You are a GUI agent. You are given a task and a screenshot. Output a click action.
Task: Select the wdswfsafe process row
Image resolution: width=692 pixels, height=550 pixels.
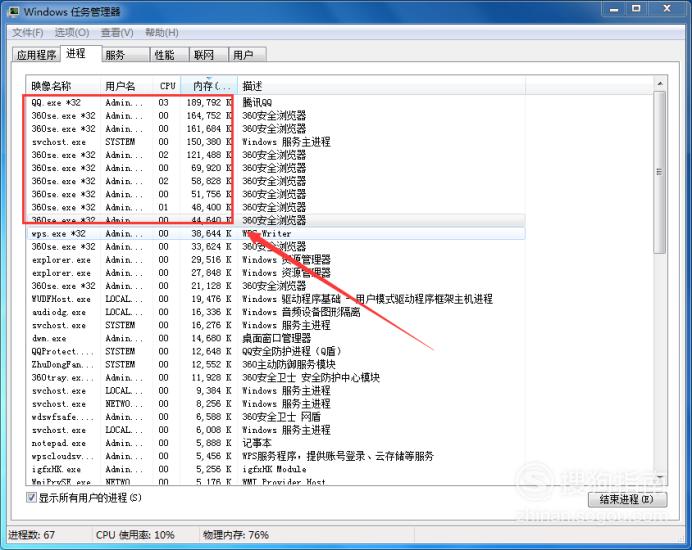tap(276, 417)
